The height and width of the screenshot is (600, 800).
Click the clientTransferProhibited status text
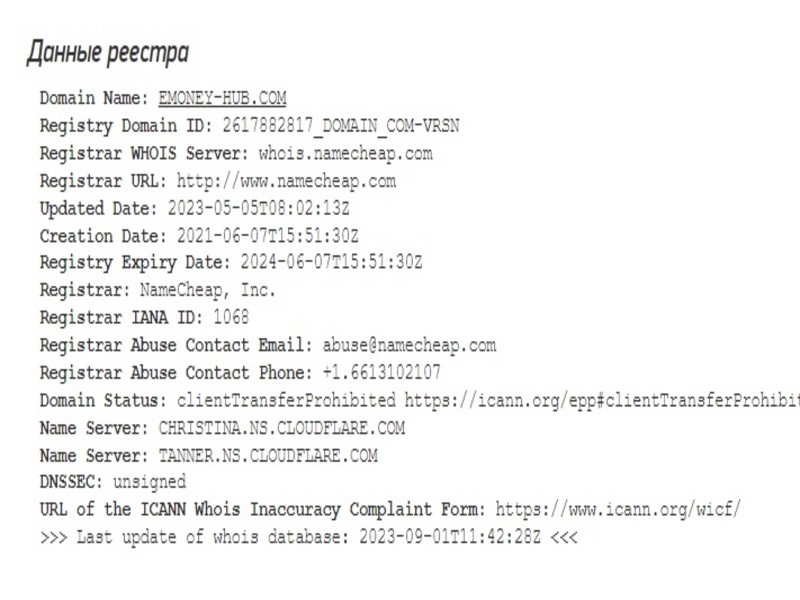coord(286,401)
